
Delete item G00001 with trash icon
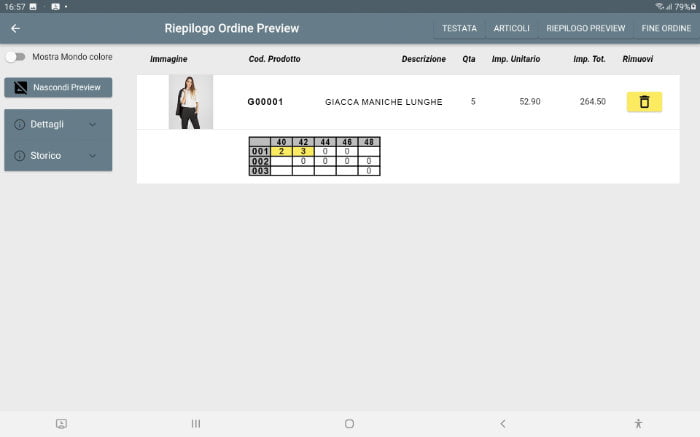point(644,102)
